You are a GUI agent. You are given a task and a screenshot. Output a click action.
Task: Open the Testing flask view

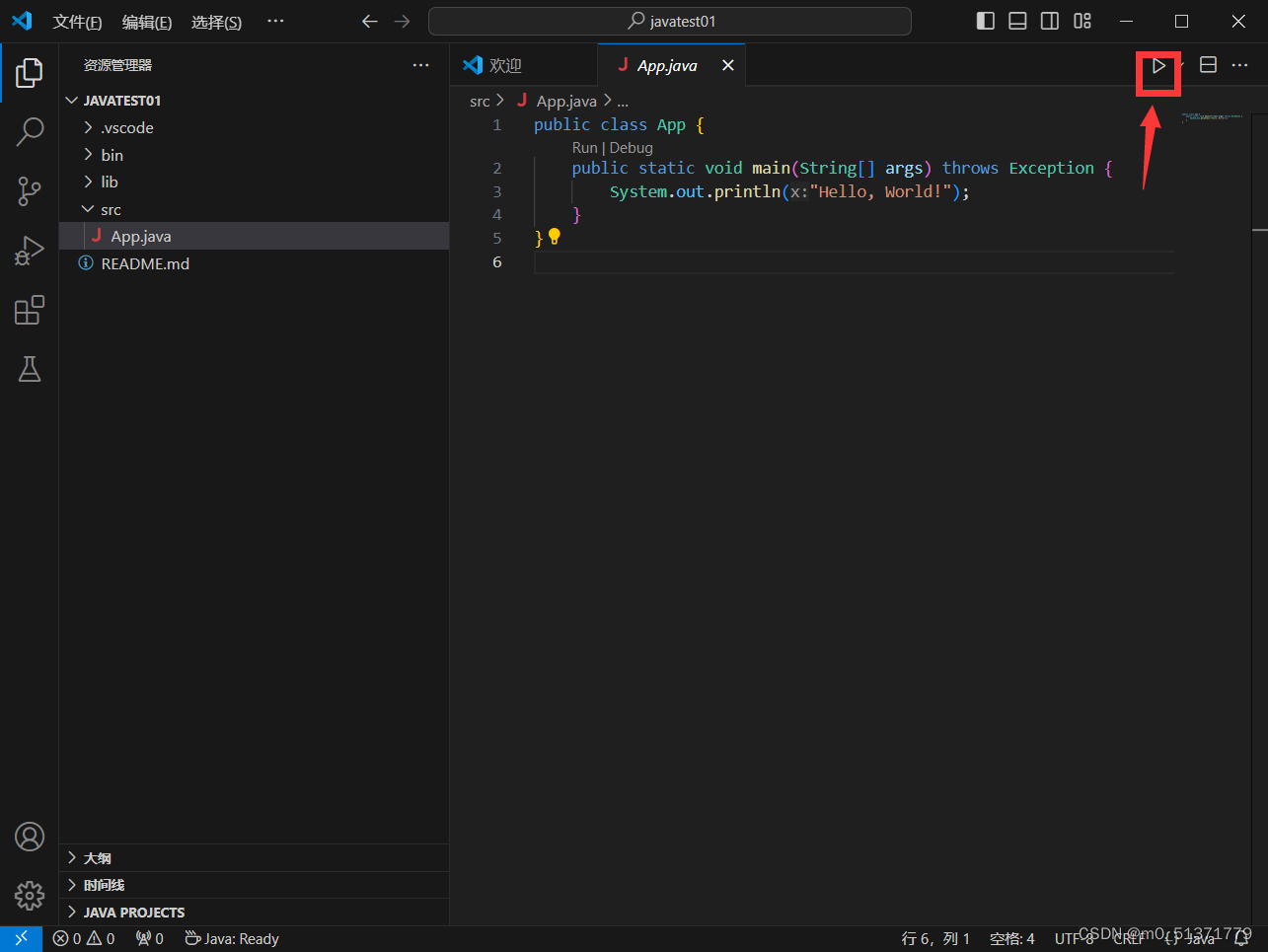coord(30,369)
